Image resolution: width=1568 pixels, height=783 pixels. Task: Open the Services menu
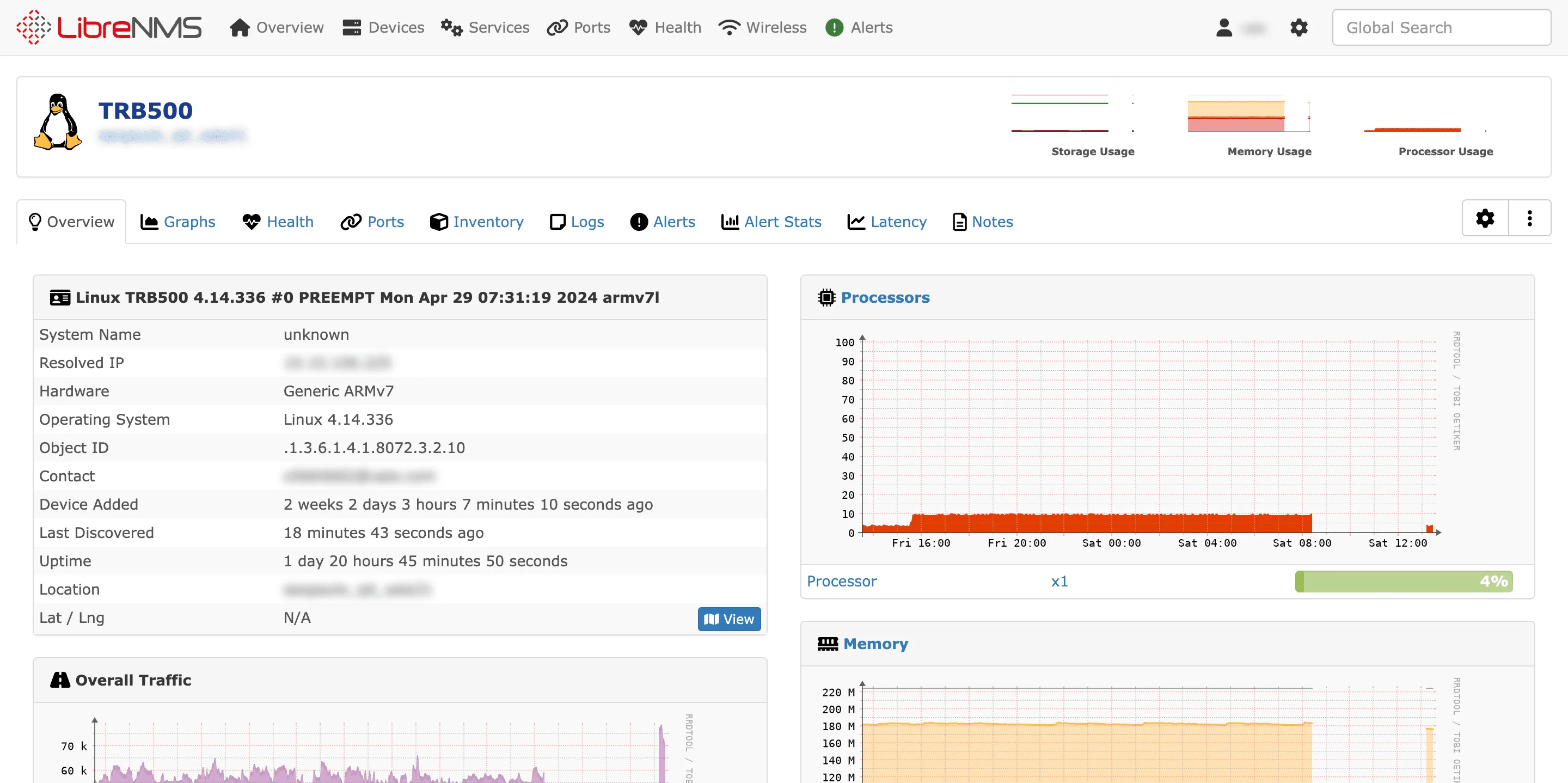point(485,27)
